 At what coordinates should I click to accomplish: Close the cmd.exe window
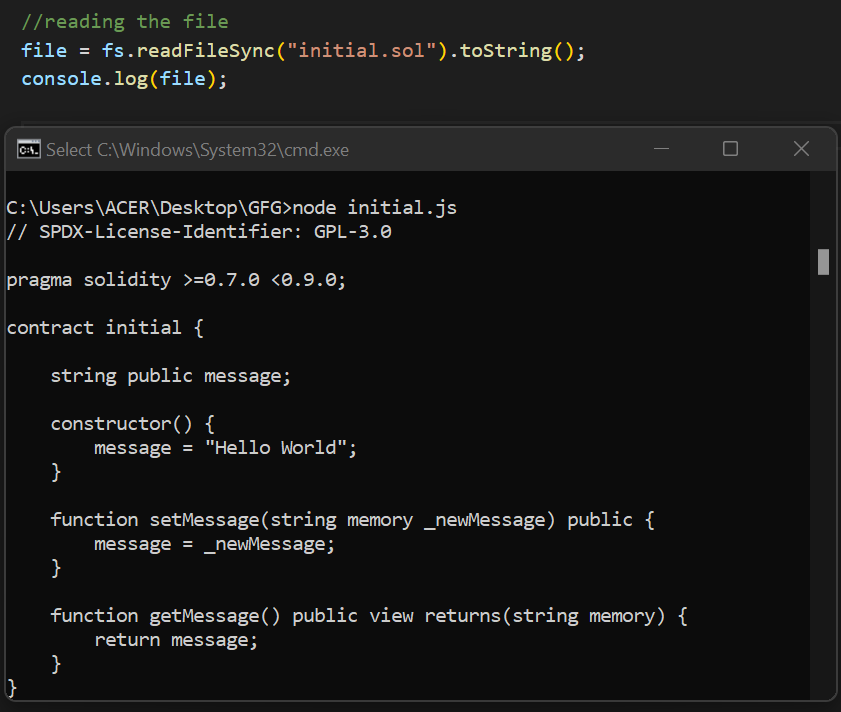pyautogui.click(x=801, y=149)
